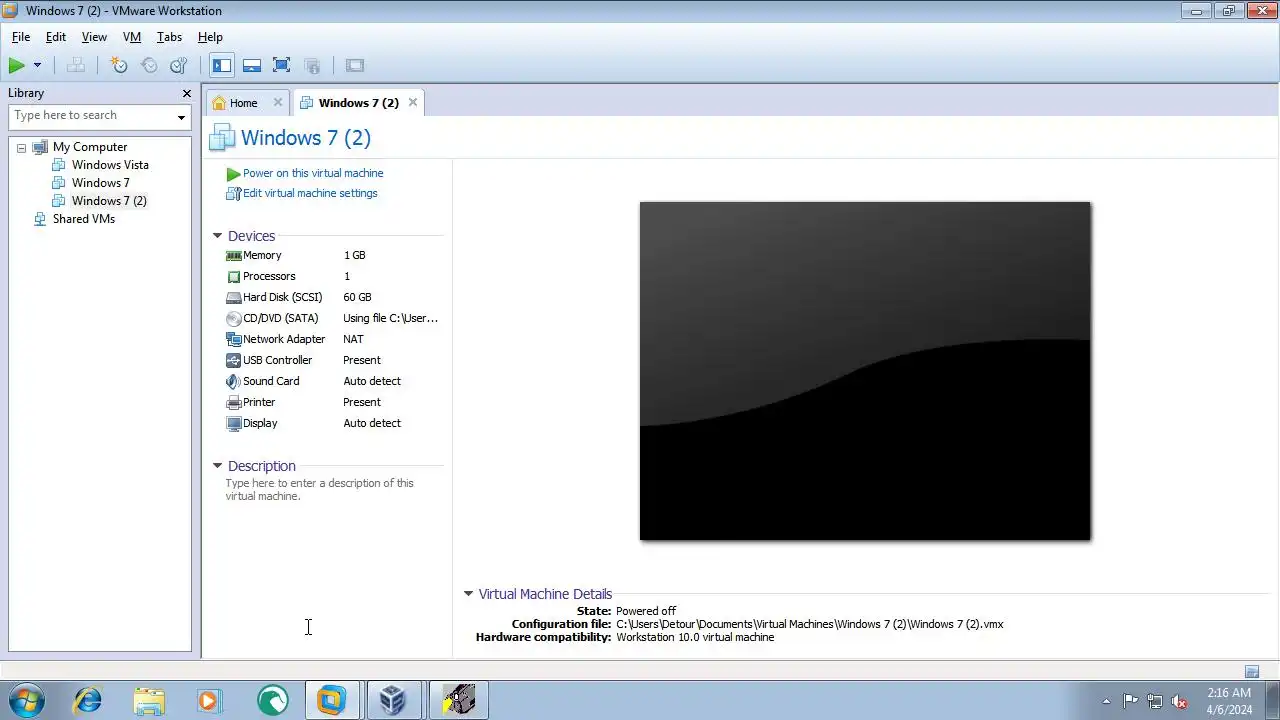Screen dimensions: 1280x720
Task: Click the VMware Workstation taskbar button
Action: click(332, 701)
